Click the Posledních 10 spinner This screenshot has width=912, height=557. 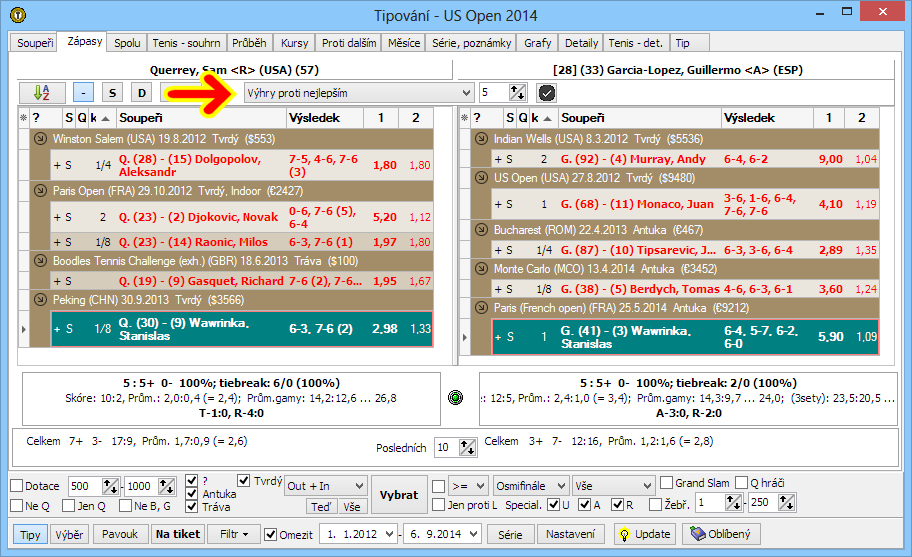pos(467,447)
